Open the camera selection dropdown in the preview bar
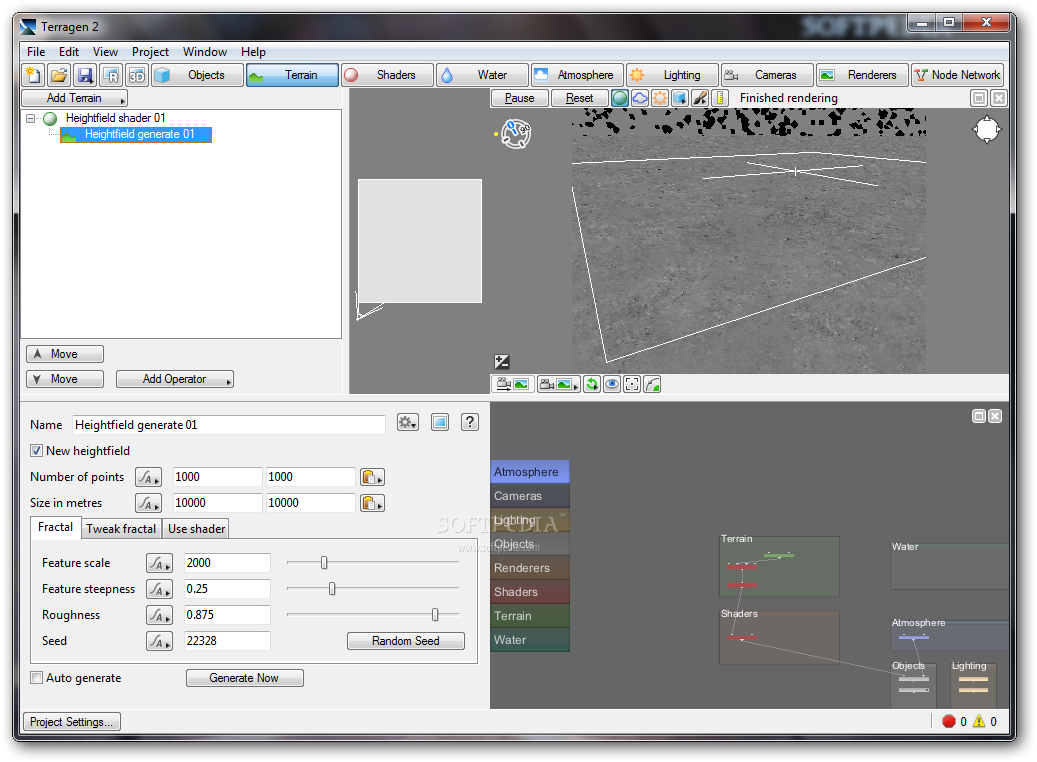The width and height of the screenshot is (1037, 762). pyautogui.click(x=558, y=384)
